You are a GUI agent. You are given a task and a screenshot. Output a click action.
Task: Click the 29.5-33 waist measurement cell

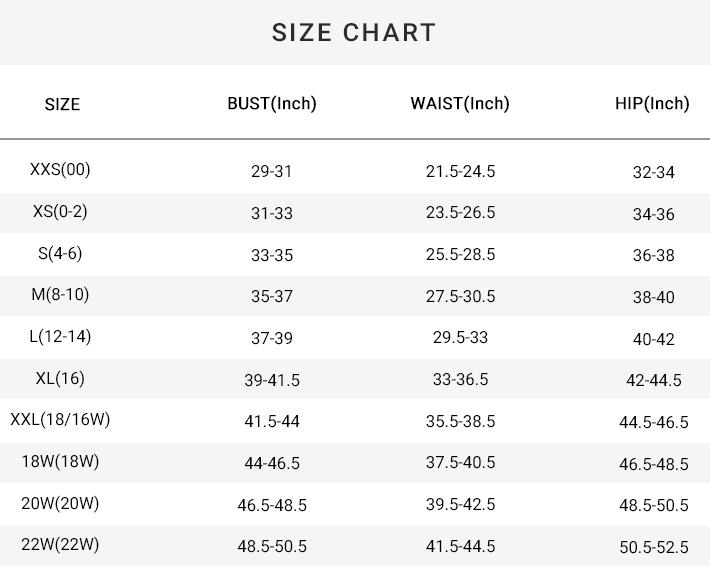coord(460,338)
